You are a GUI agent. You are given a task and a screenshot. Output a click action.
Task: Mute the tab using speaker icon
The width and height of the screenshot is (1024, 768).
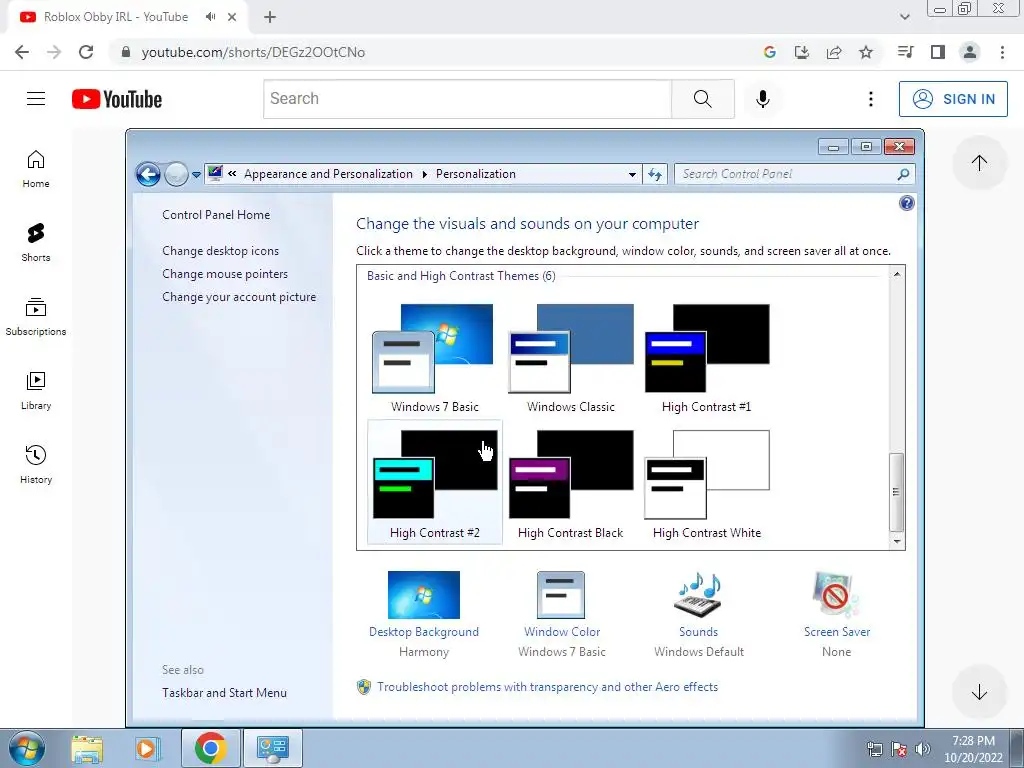(210, 17)
